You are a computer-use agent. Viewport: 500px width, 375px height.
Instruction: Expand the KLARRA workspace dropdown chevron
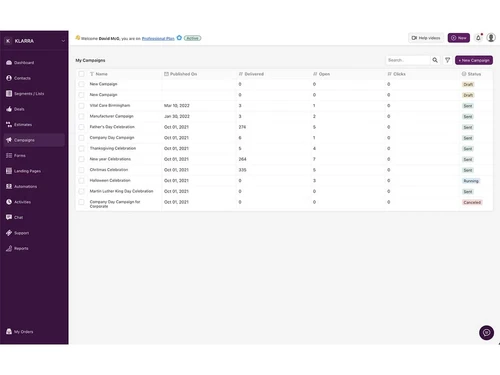[63, 41]
